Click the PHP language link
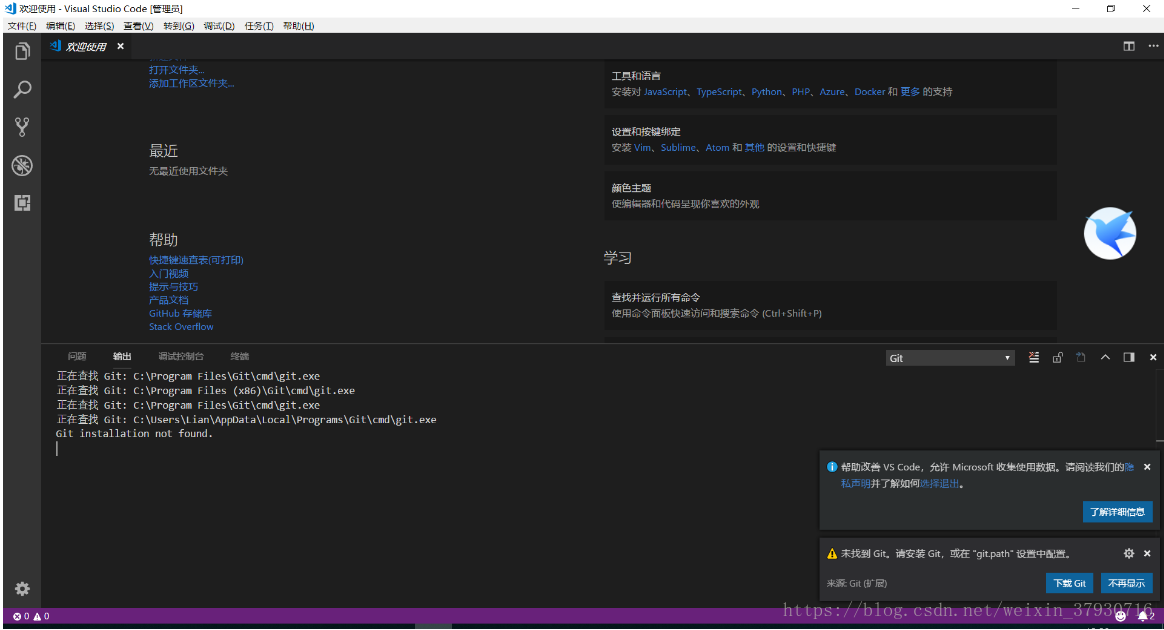 point(800,92)
